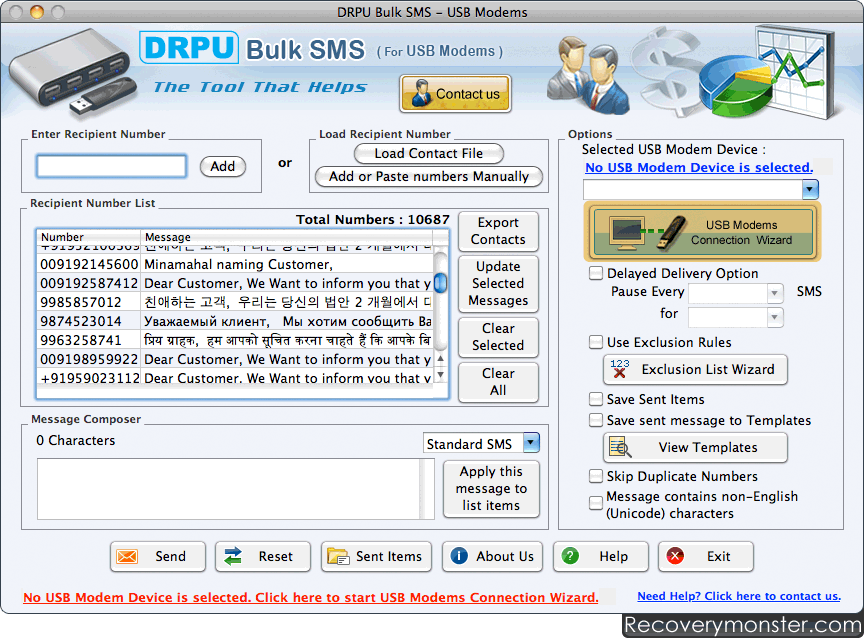Click the Sent Items button label
Viewport: 864px width, 638px height.
(388, 556)
